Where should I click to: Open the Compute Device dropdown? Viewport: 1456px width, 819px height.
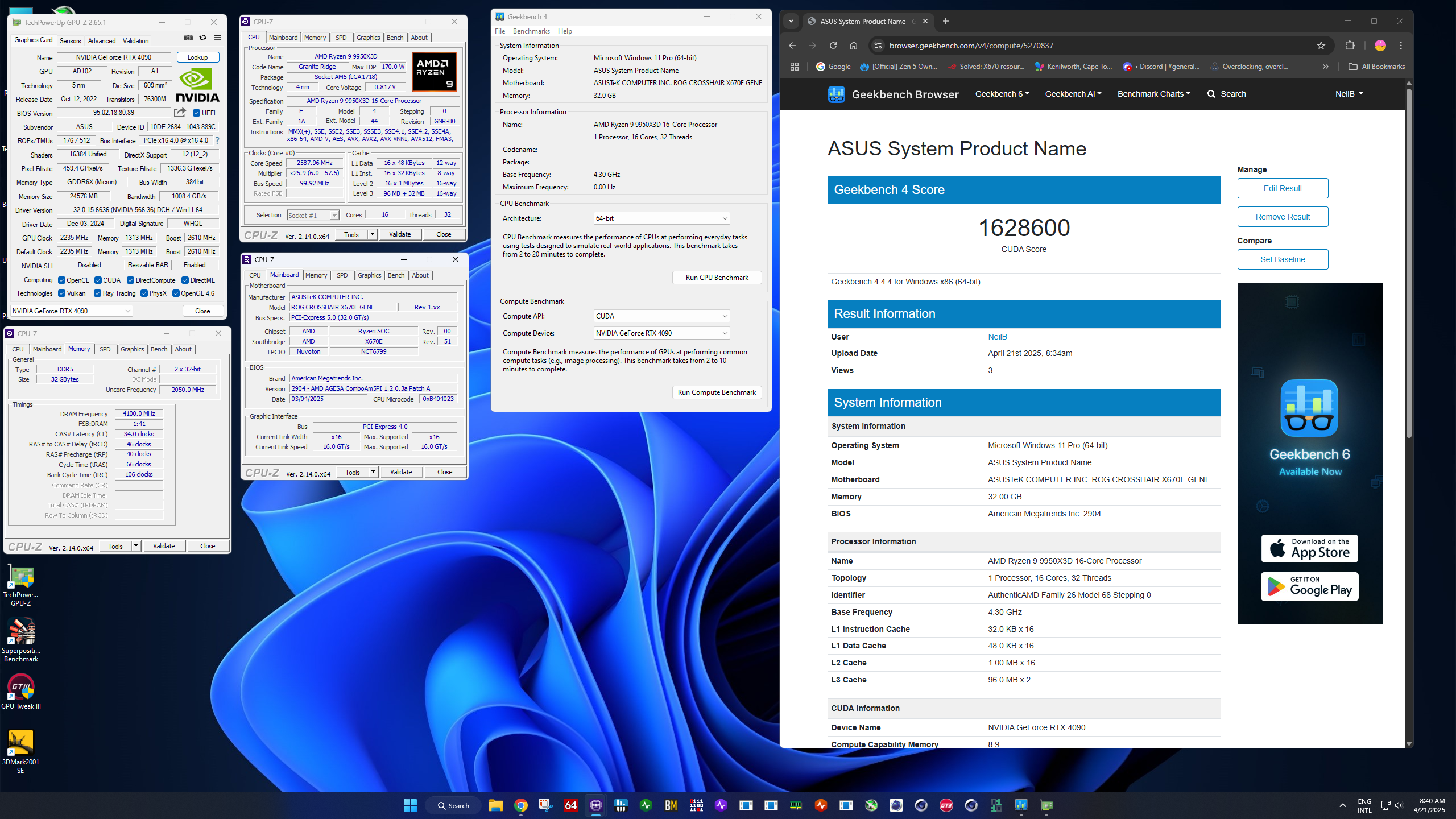661,333
